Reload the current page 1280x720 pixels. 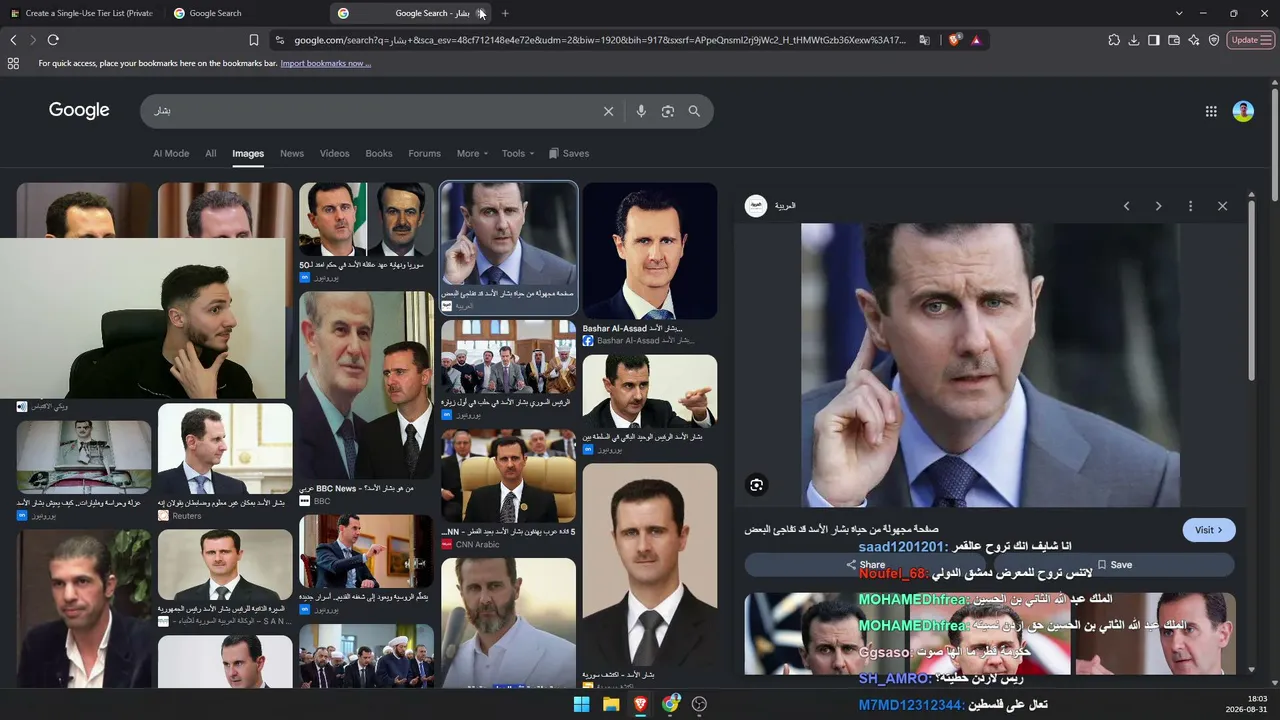(x=53, y=40)
